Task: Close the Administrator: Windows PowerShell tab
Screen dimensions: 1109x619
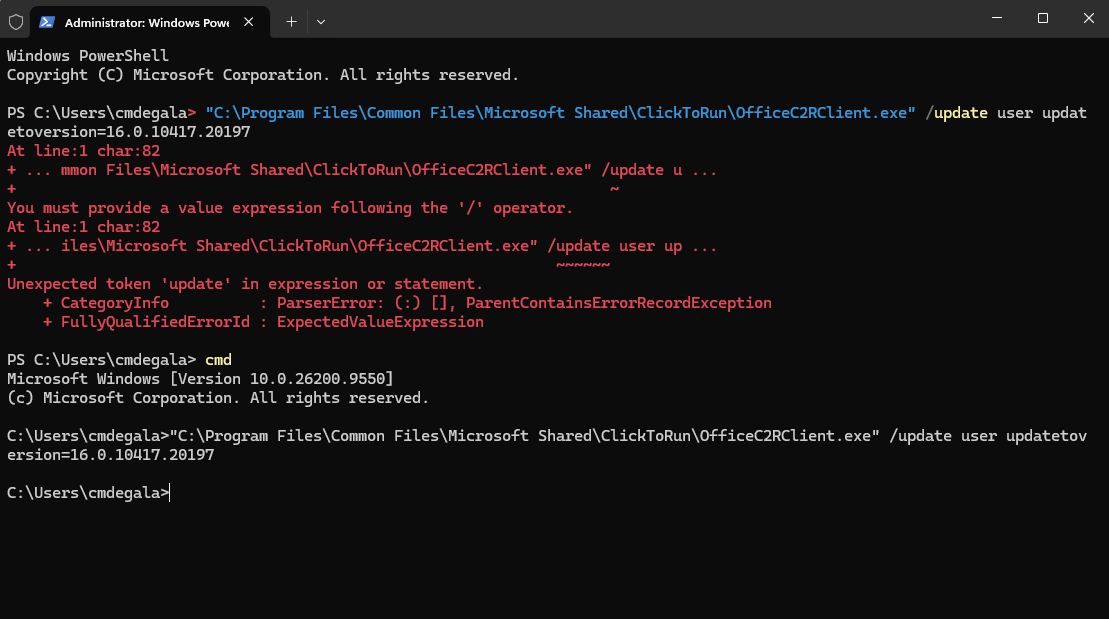Action: (x=248, y=22)
